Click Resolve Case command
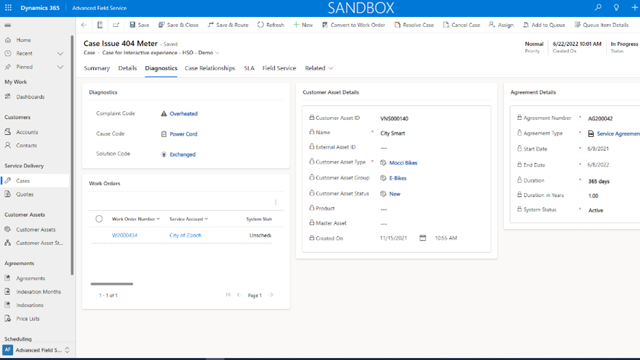This screenshot has height=360, width=640. (414, 25)
